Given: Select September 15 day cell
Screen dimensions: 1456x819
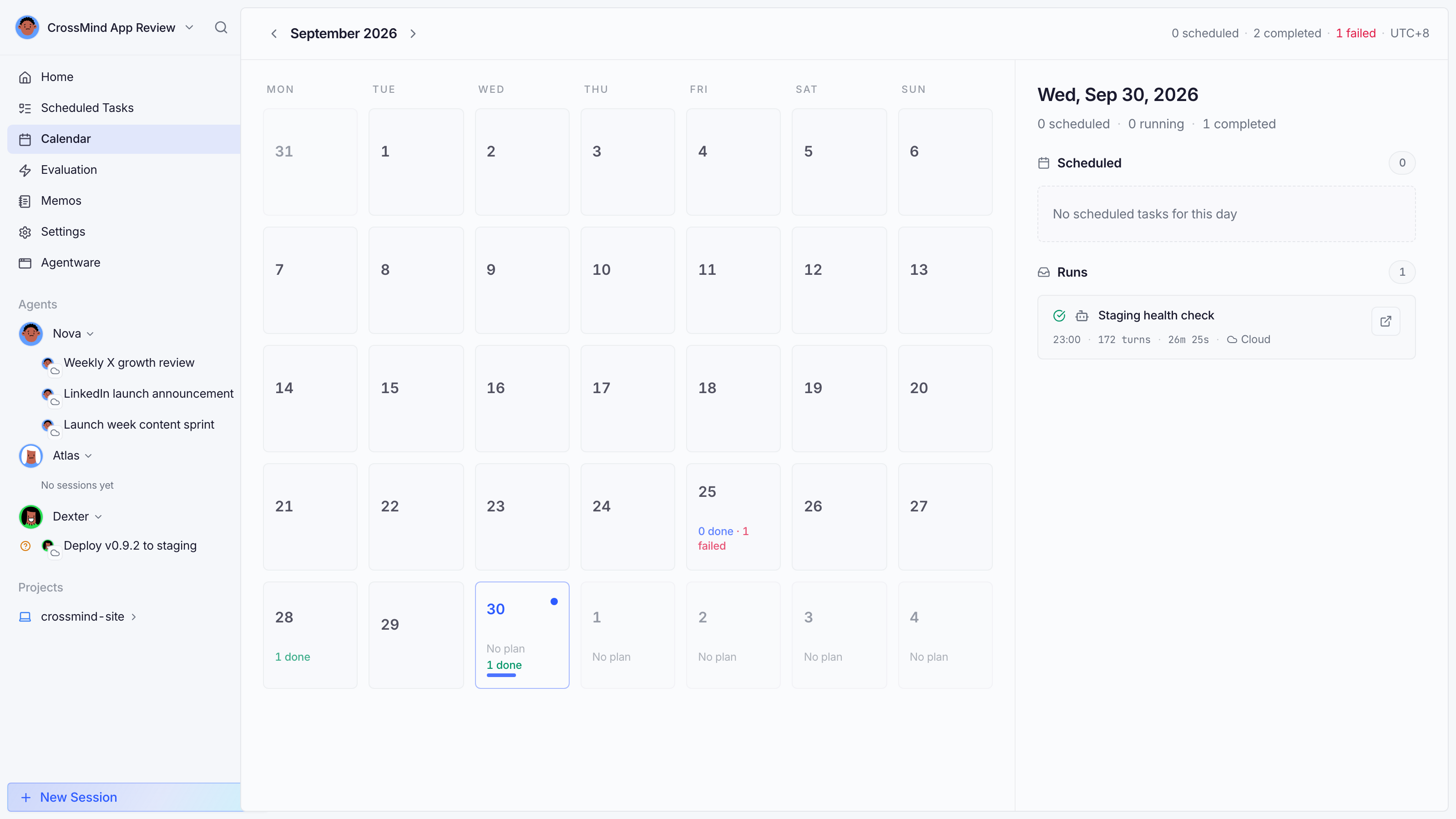Looking at the screenshot, I should coord(416,399).
